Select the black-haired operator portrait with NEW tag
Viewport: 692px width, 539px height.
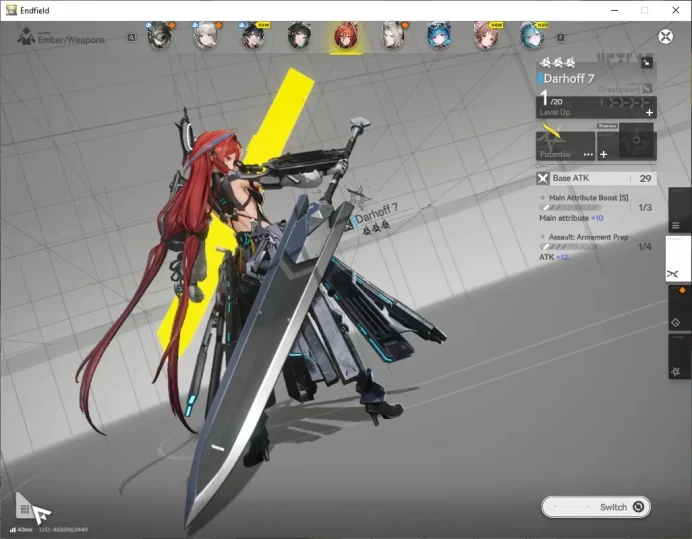coord(253,36)
